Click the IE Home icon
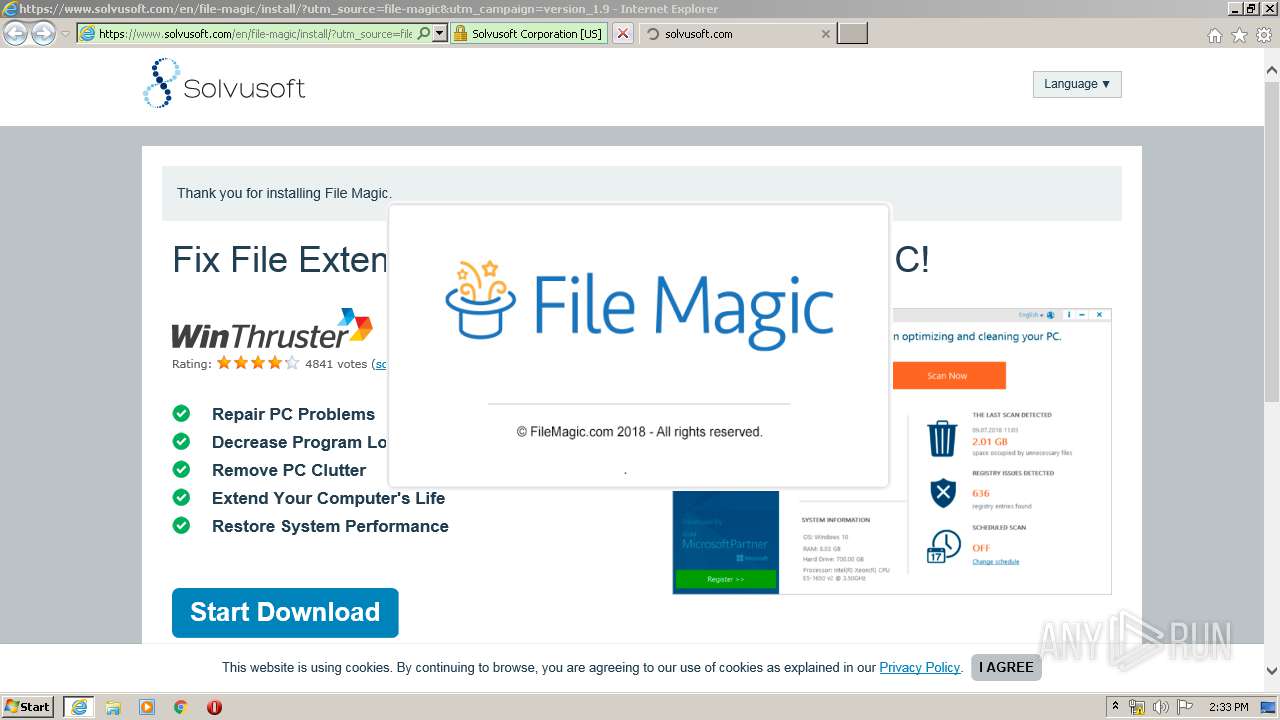Image resolution: width=1280 pixels, height=720 pixels. point(1214,35)
